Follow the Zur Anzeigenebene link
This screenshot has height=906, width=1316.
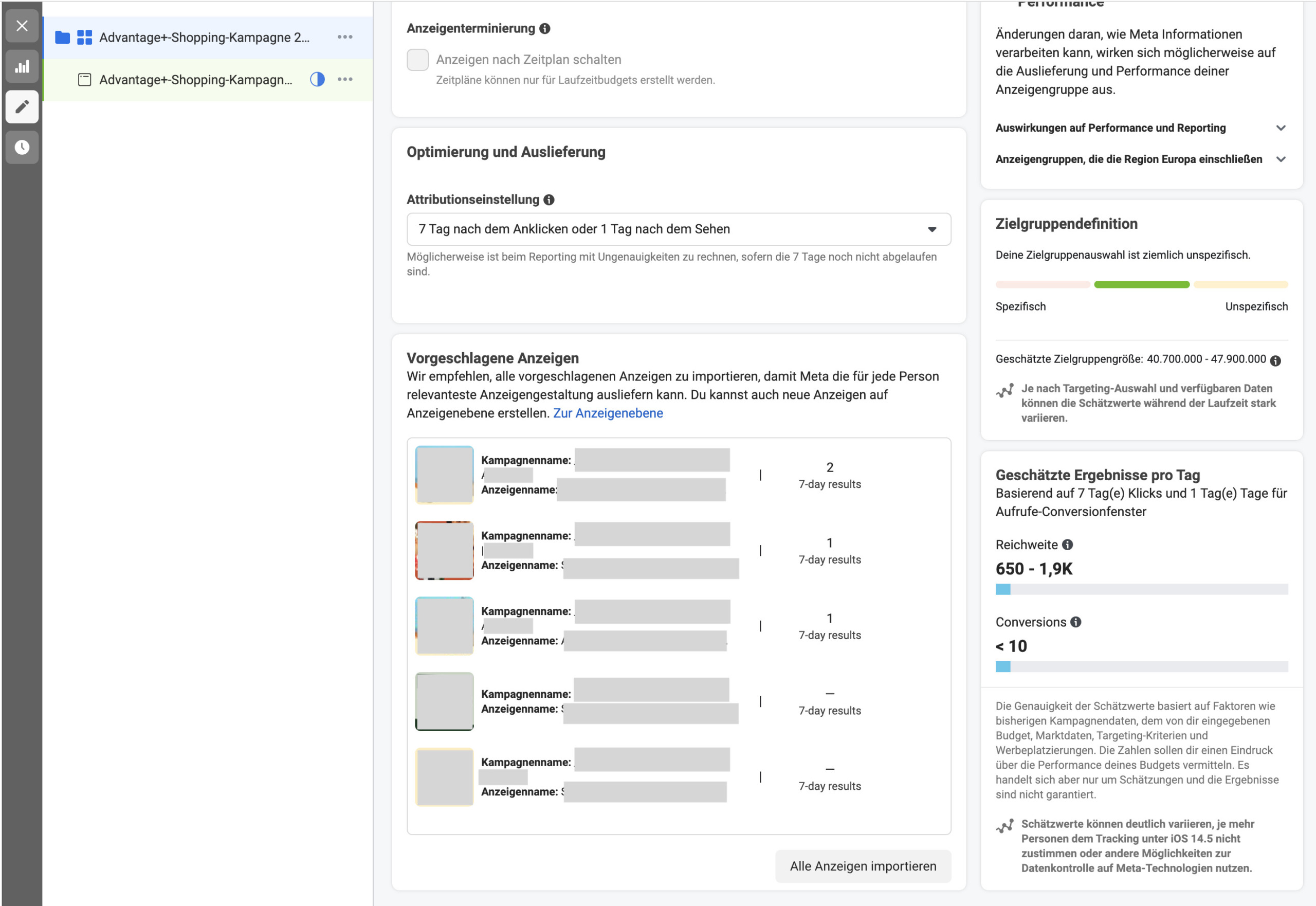click(x=608, y=413)
